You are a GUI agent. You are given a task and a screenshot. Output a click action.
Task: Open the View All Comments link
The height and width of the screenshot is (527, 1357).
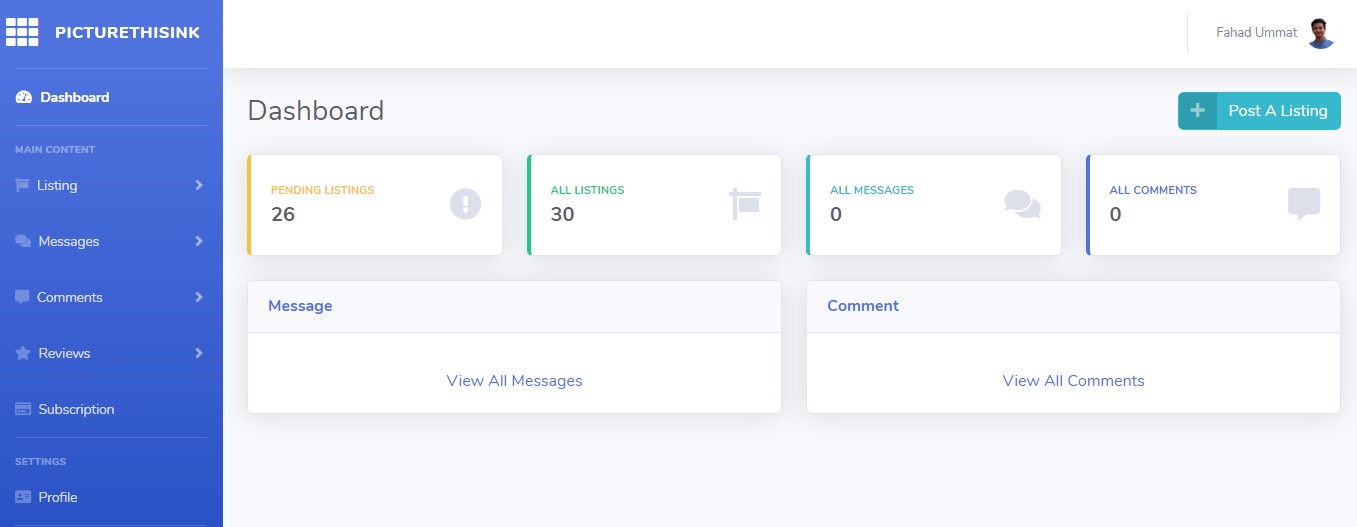[x=1073, y=381]
